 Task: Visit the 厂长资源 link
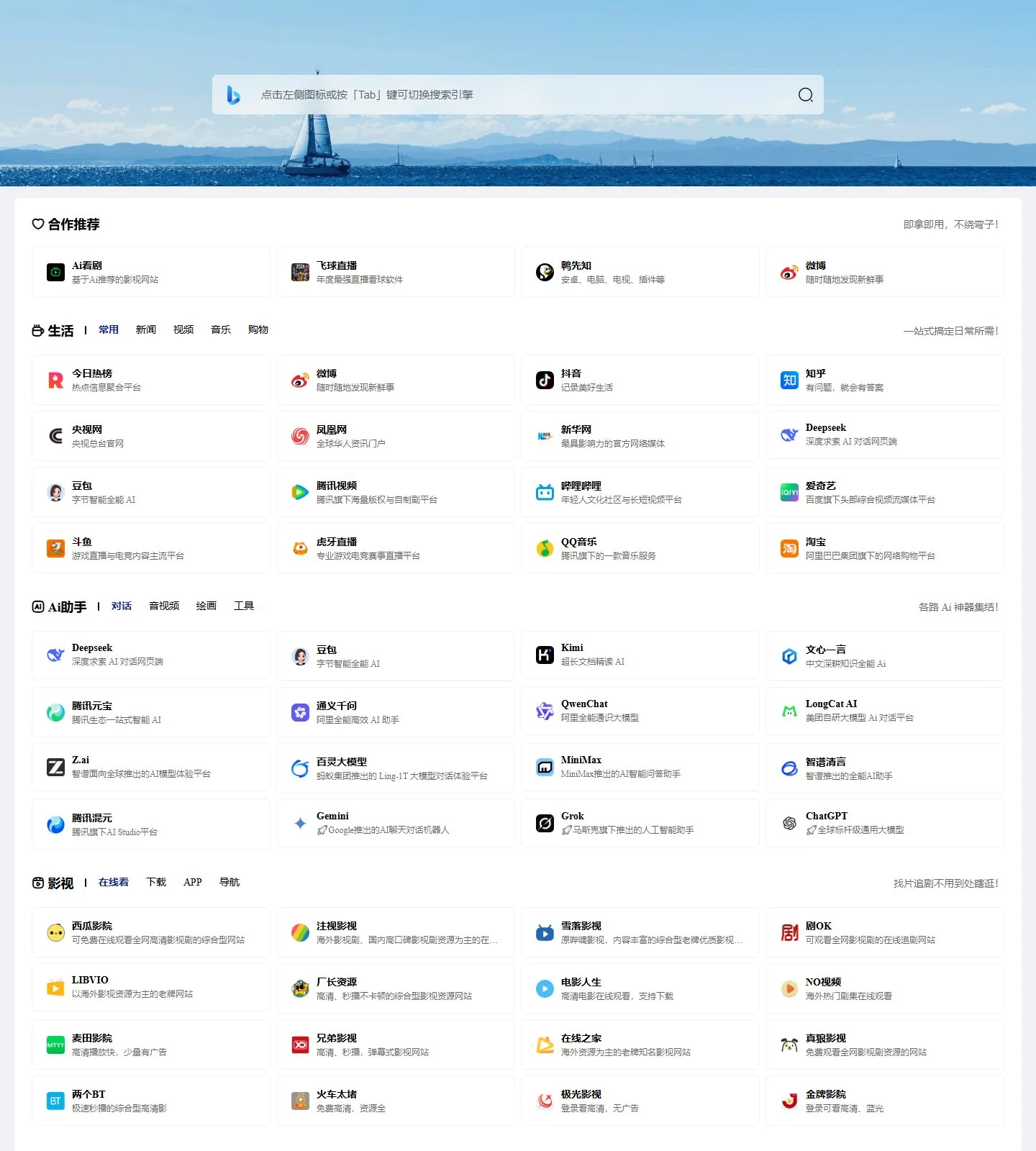(396, 988)
